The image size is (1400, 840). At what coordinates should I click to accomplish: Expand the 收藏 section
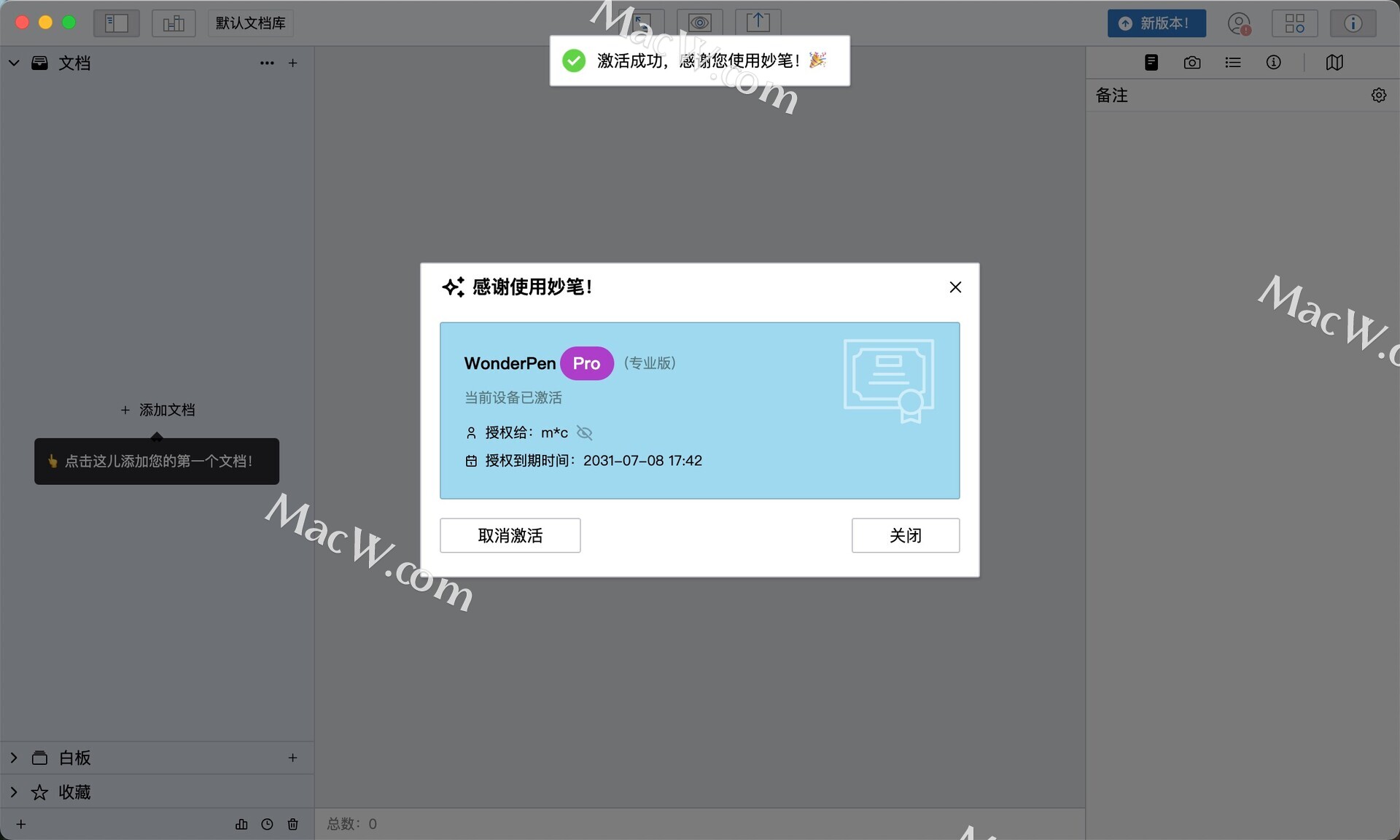14,792
